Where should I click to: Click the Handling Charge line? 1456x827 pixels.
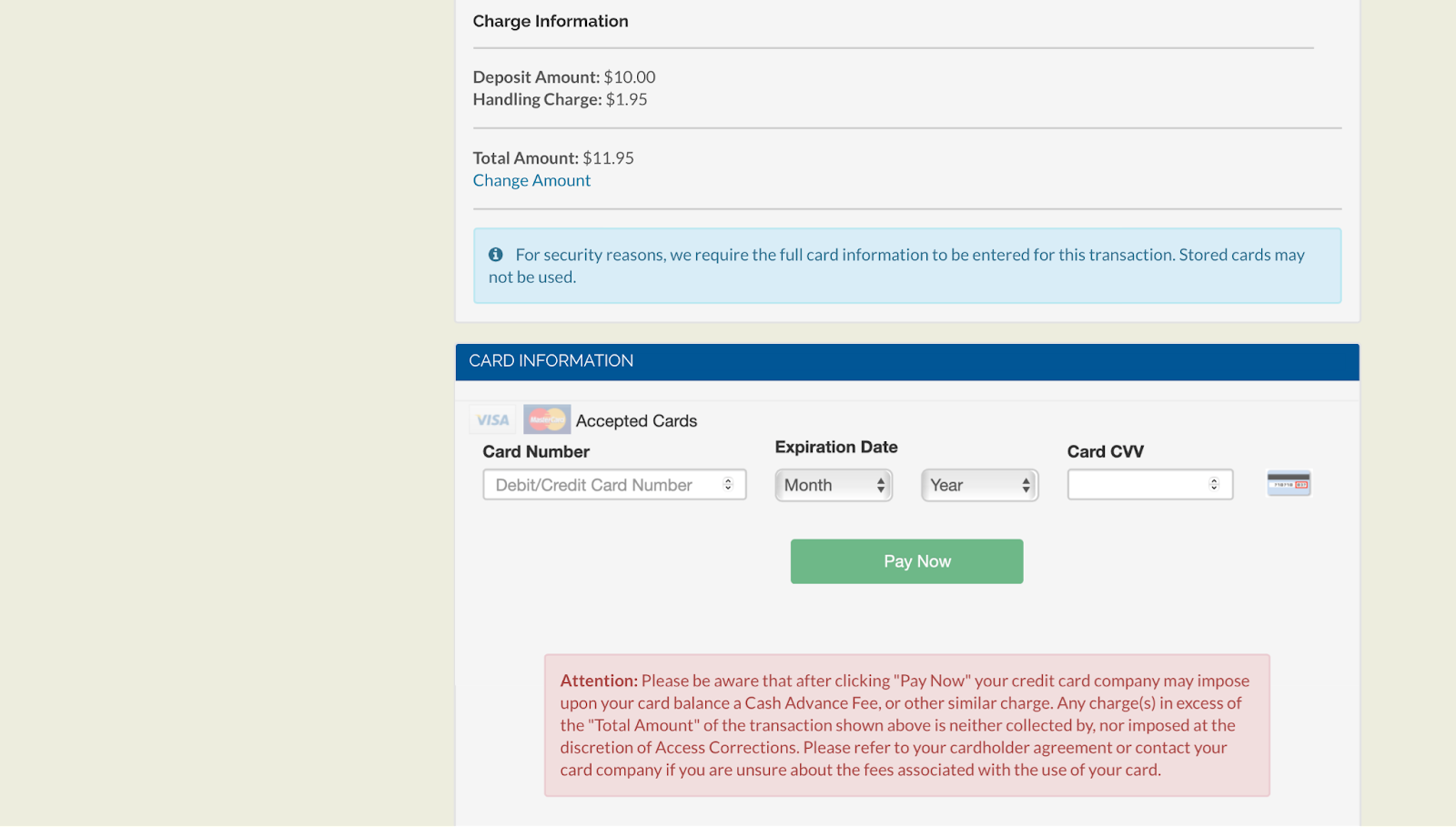tap(560, 99)
